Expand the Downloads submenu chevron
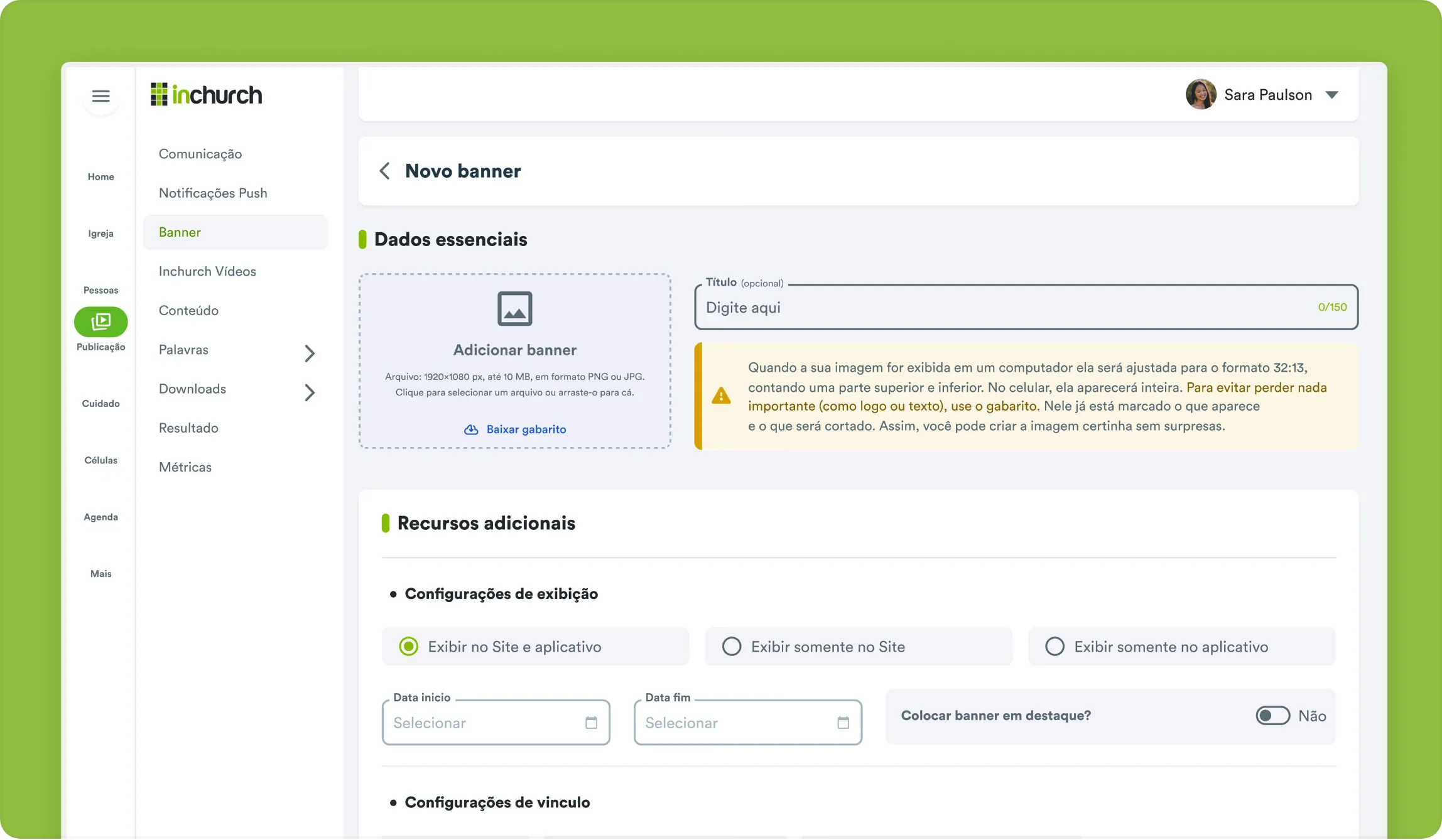 coord(310,392)
